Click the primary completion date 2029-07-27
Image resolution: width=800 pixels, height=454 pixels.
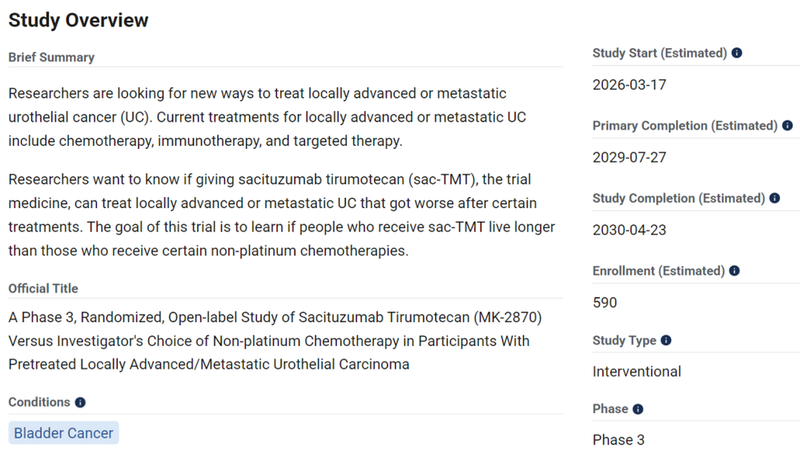(x=630, y=157)
